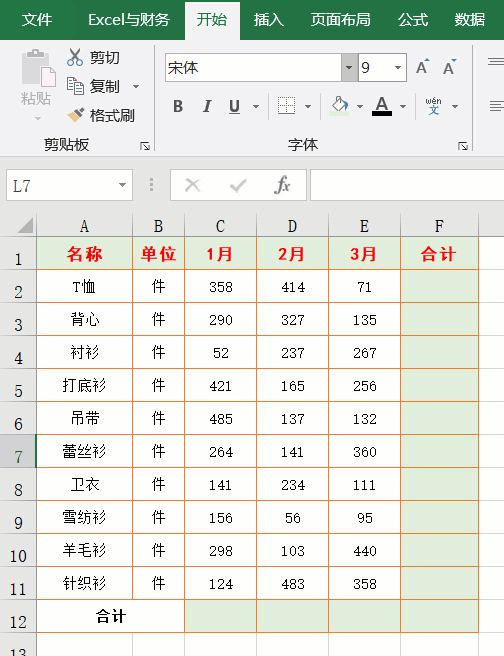The image size is (504, 656).
Task: Switch to 开始 tab
Action: 212,20
